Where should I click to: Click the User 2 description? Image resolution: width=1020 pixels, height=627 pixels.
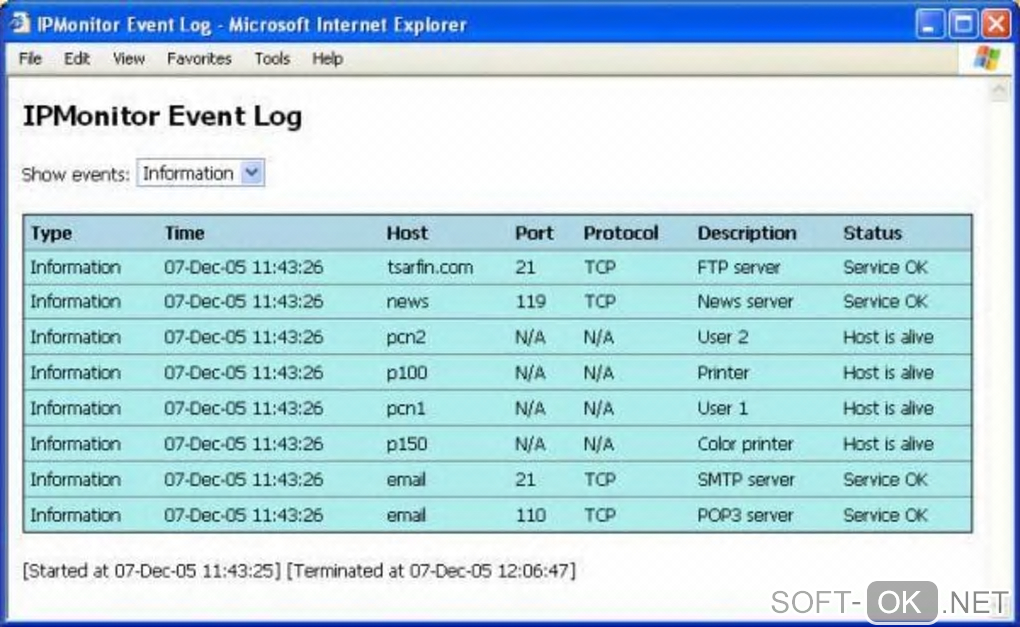coord(723,338)
